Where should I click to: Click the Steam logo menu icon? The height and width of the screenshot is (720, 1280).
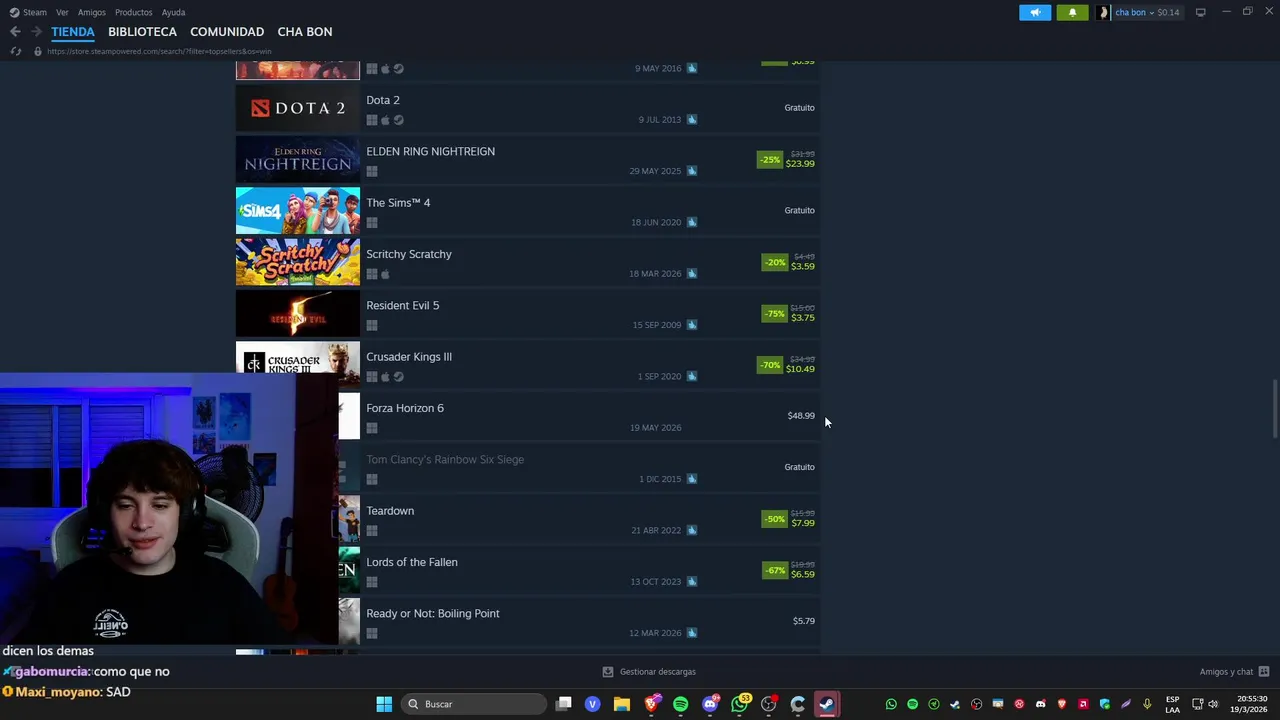coord(14,12)
